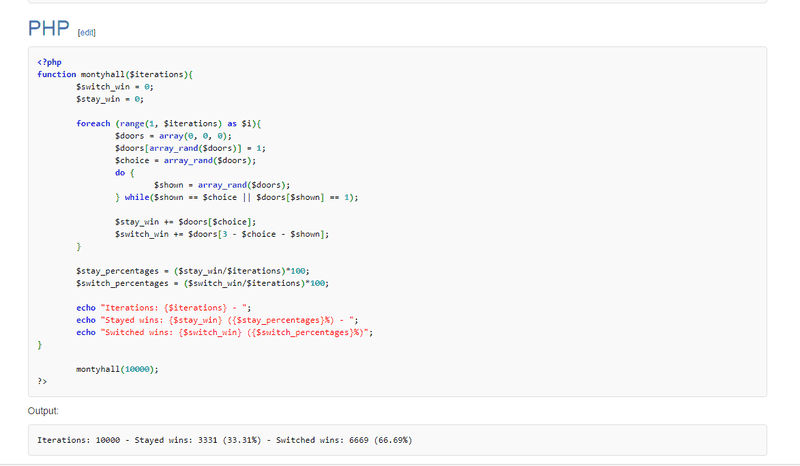Click the Output result text box

[x=398, y=440]
